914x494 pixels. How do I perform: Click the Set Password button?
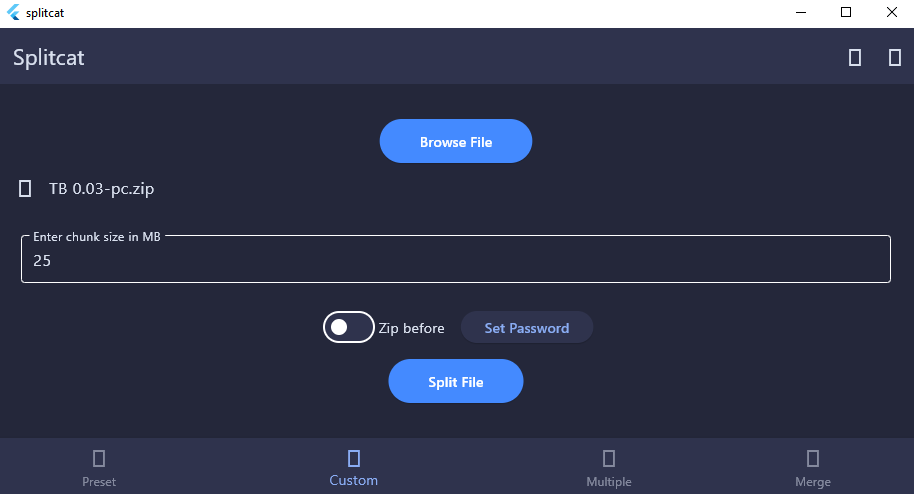click(527, 328)
